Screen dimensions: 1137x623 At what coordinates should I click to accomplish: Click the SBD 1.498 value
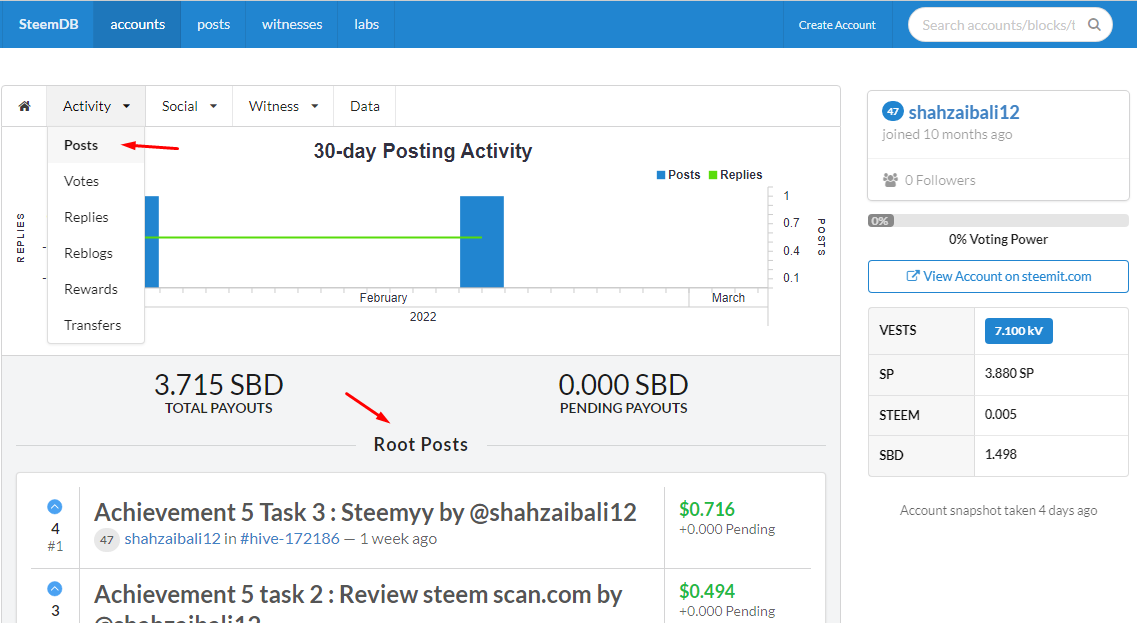coord(1001,455)
